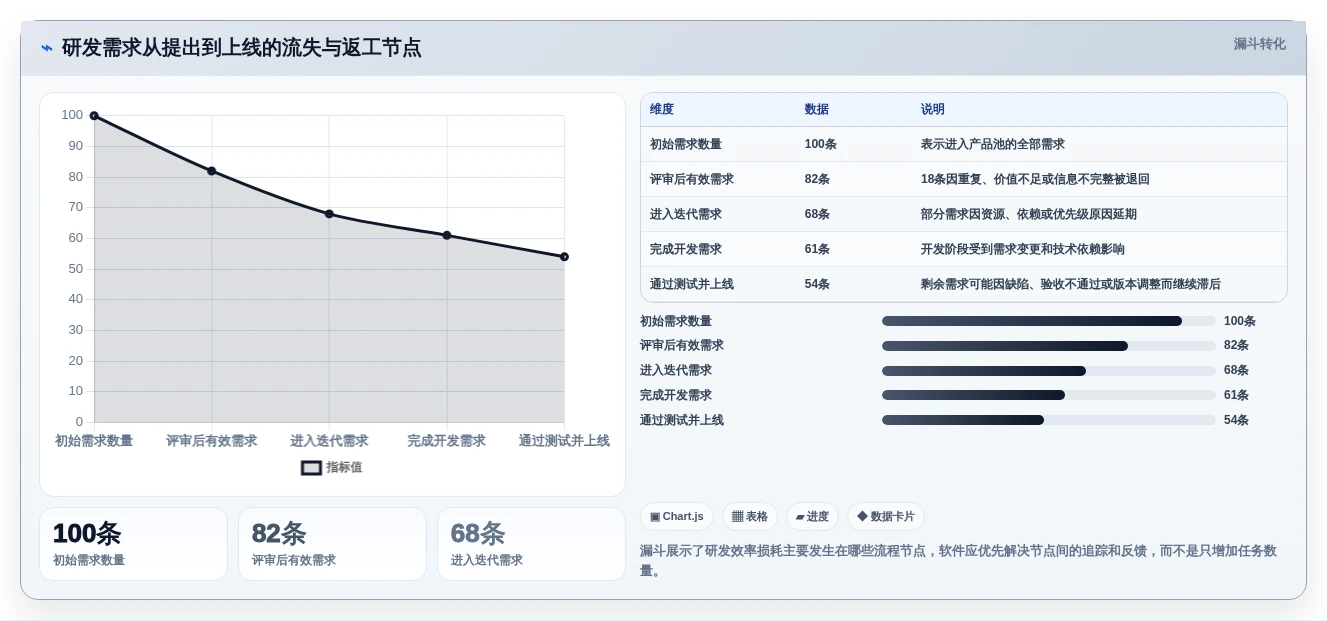This screenshot has width=1327, height=621.
Task: Click the chart data point for 评审后有效需求
Action: [x=212, y=171]
